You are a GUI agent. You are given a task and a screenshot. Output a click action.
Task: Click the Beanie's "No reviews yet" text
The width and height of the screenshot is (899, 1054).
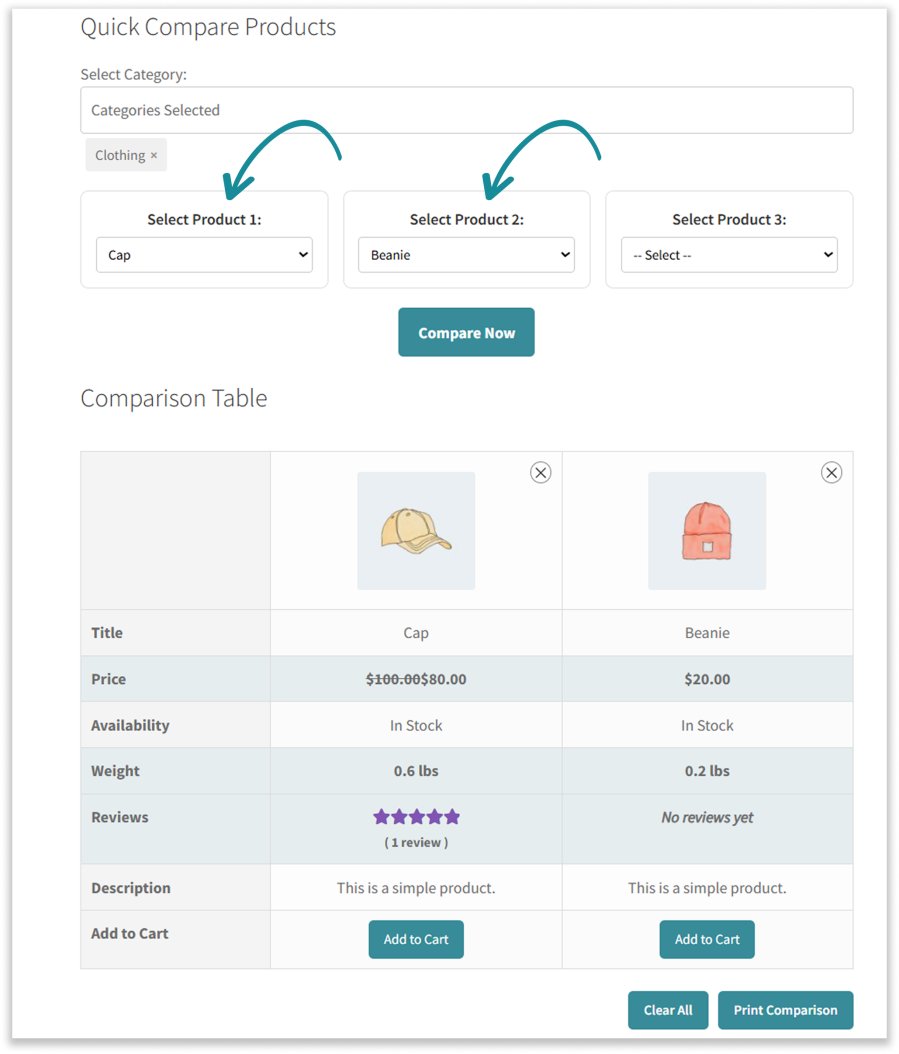coord(707,818)
